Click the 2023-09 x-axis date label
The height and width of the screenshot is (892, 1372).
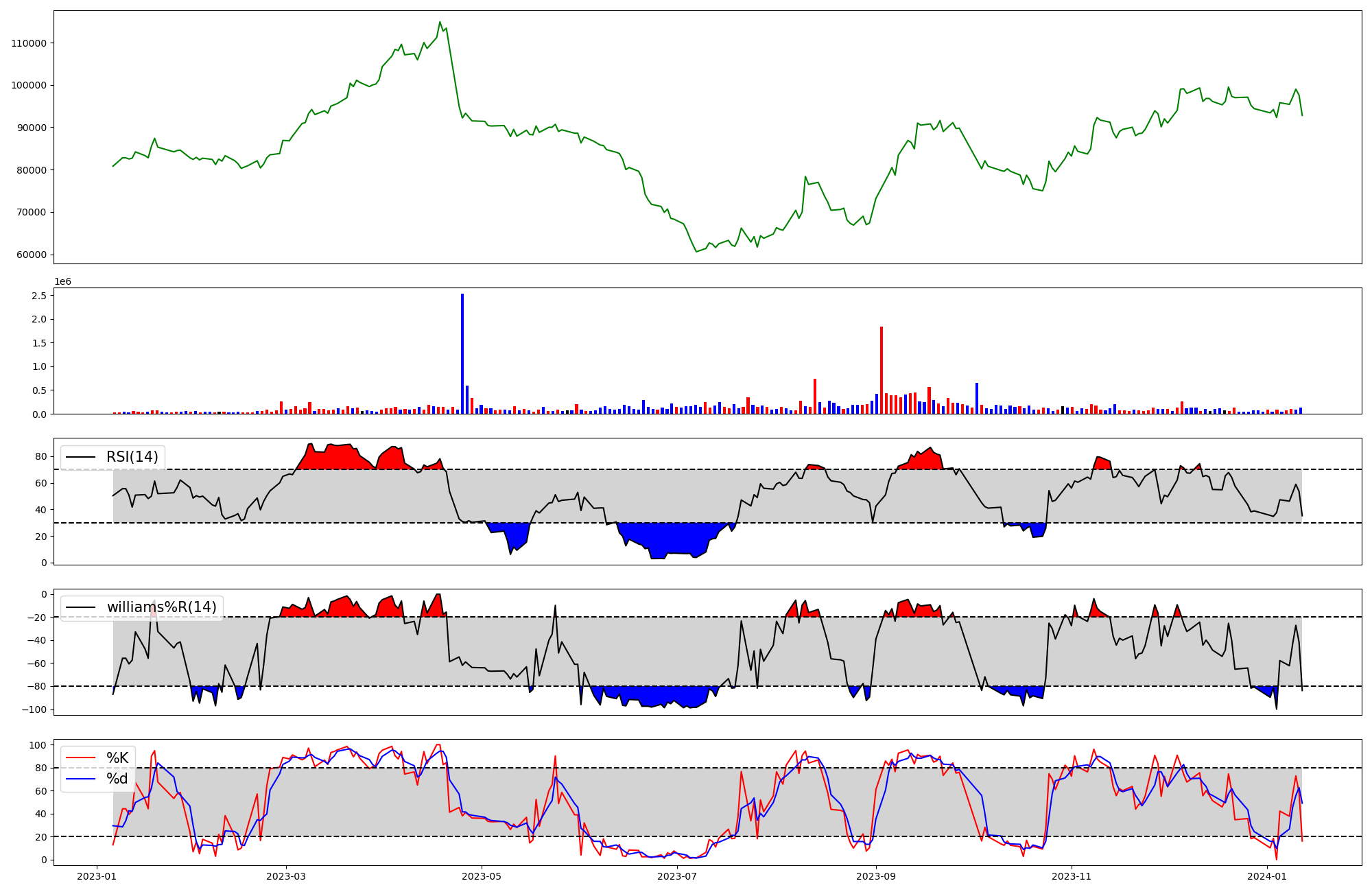(877, 876)
